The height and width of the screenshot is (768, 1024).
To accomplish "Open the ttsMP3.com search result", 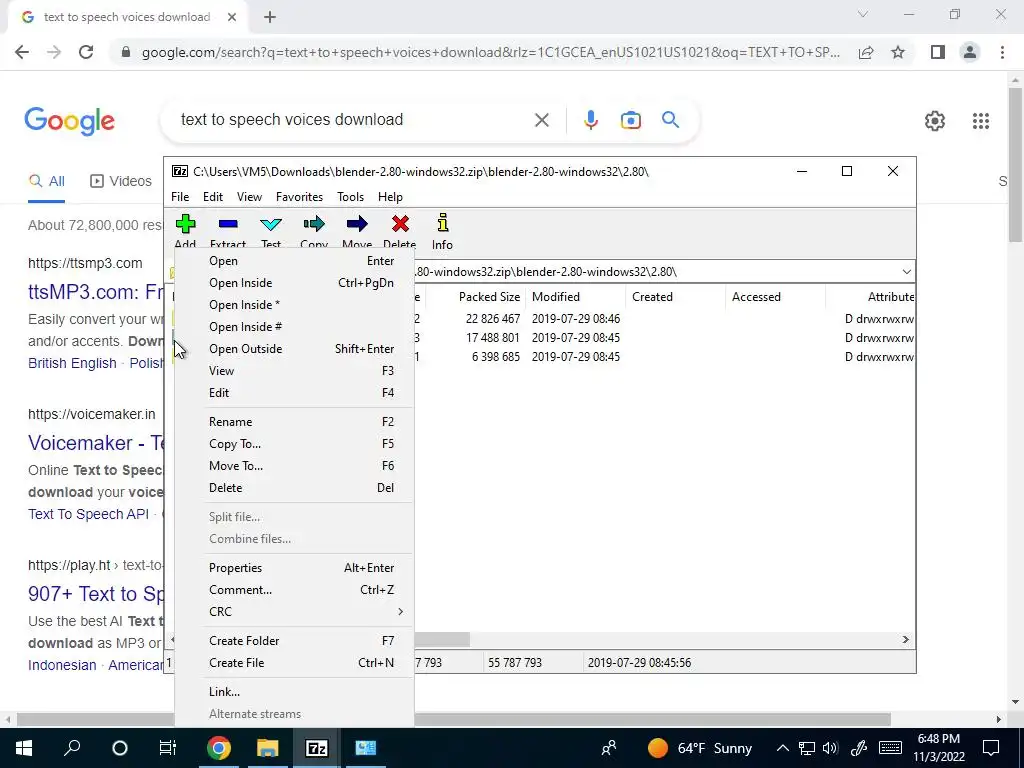I will 95,292.
